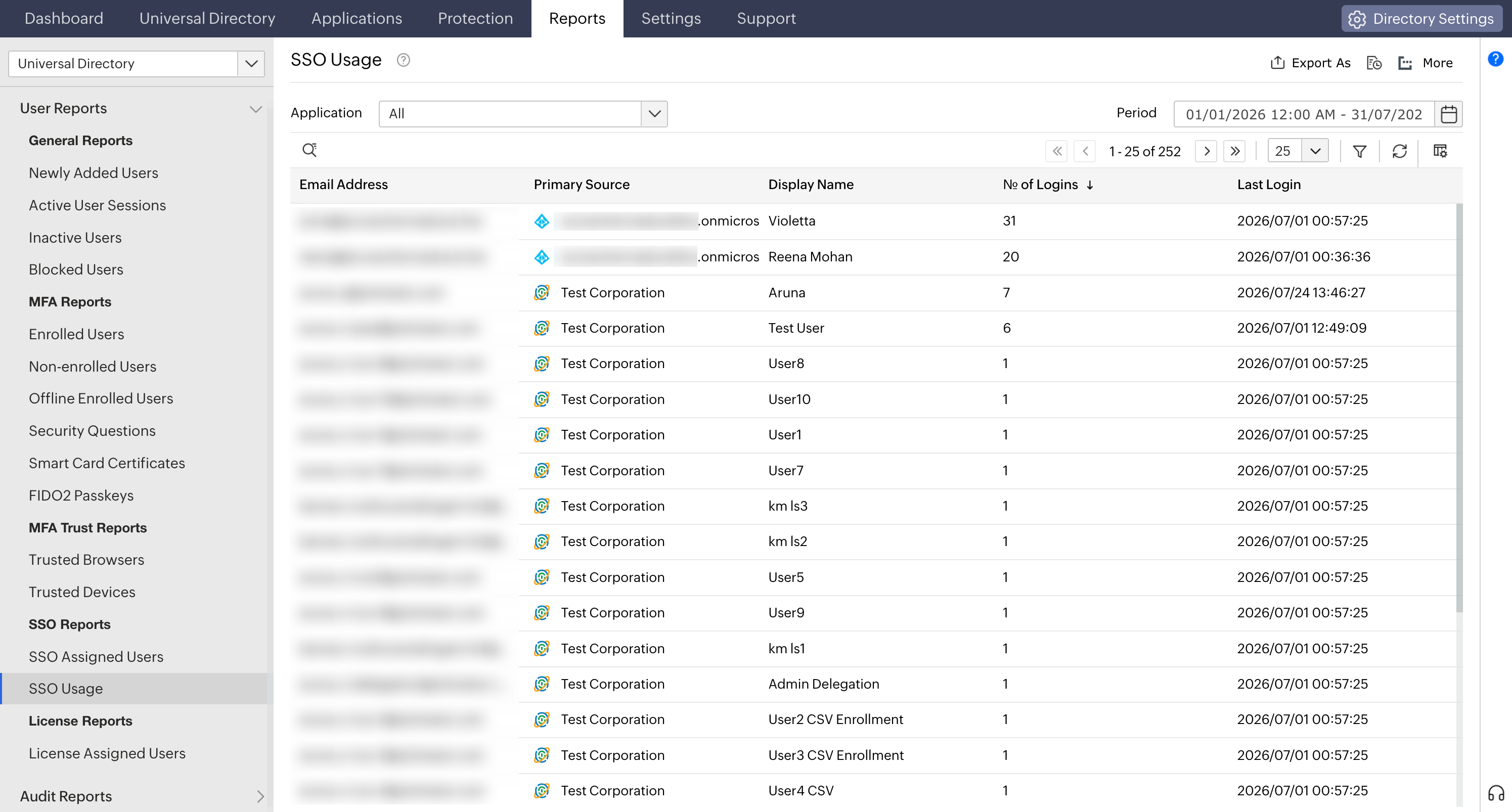Click the Azure source icon in Reena Mohan row
The width and height of the screenshot is (1512, 812).
tap(541, 257)
